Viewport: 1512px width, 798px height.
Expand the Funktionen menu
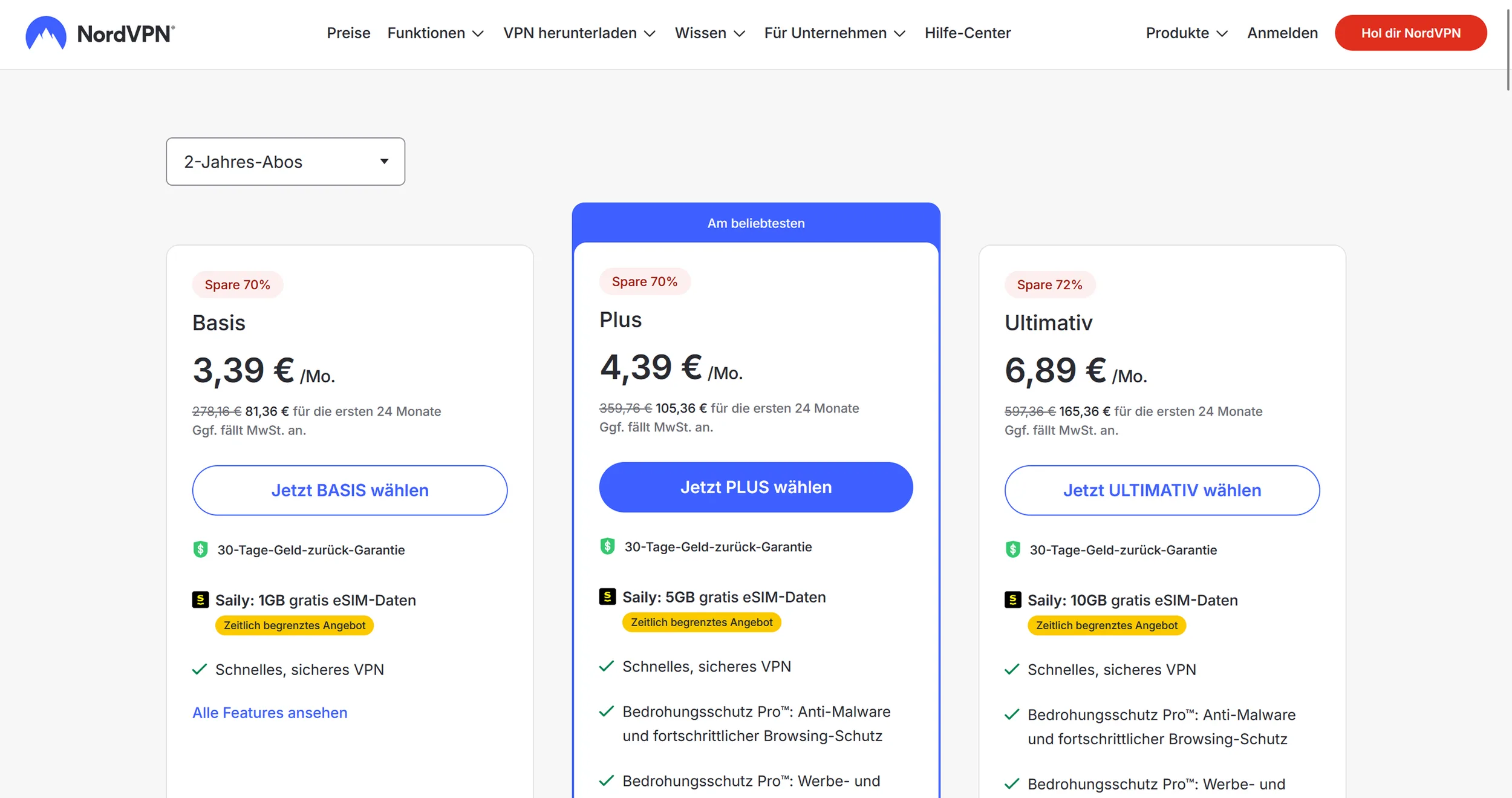(435, 33)
